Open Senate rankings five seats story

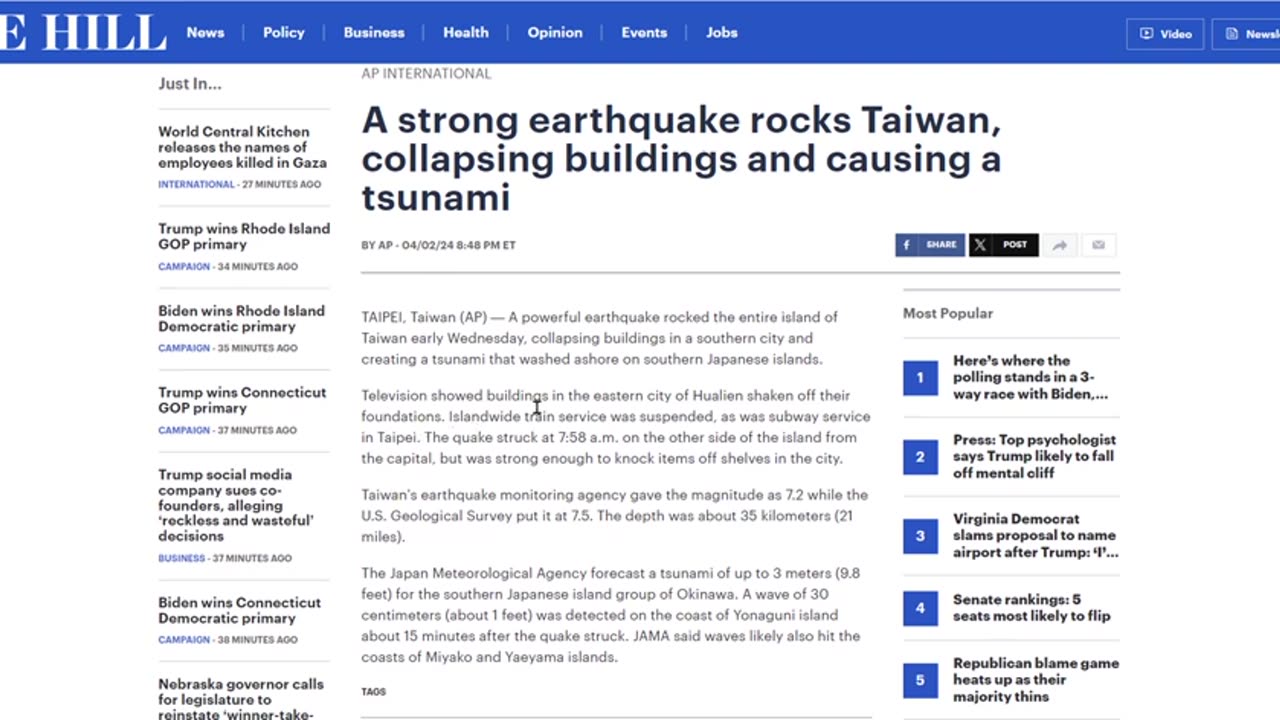(1031, 607)
